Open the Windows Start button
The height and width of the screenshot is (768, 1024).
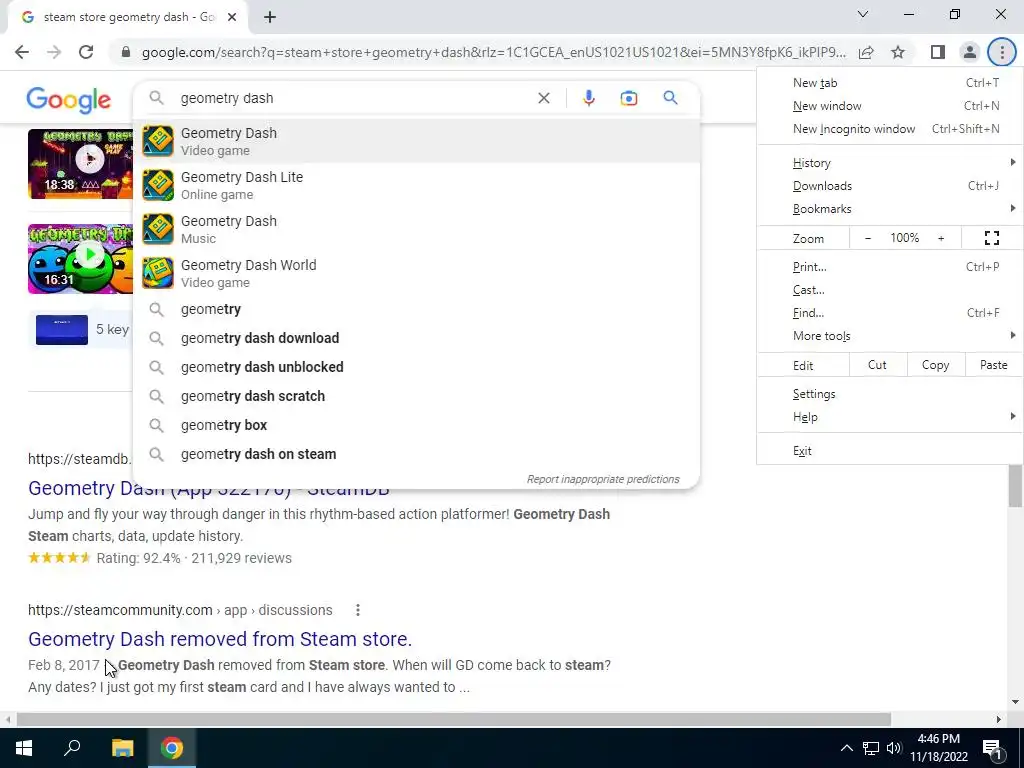click(x=24, y=748)
